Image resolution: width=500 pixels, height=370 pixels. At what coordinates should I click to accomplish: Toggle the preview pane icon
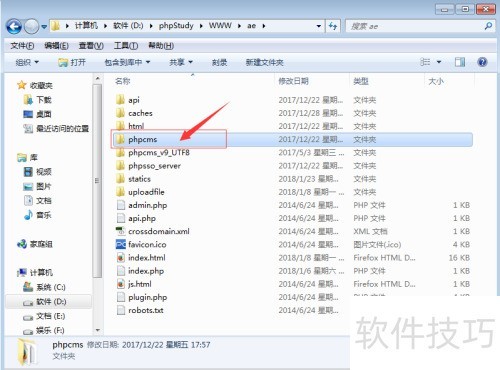pyautogui.click(x=460, y=62)
